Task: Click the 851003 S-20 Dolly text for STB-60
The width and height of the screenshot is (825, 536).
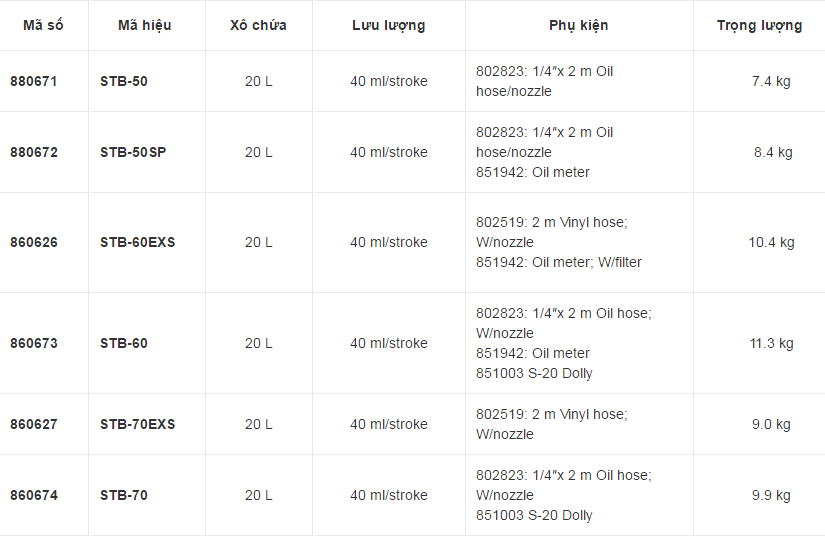Action: 534,373
